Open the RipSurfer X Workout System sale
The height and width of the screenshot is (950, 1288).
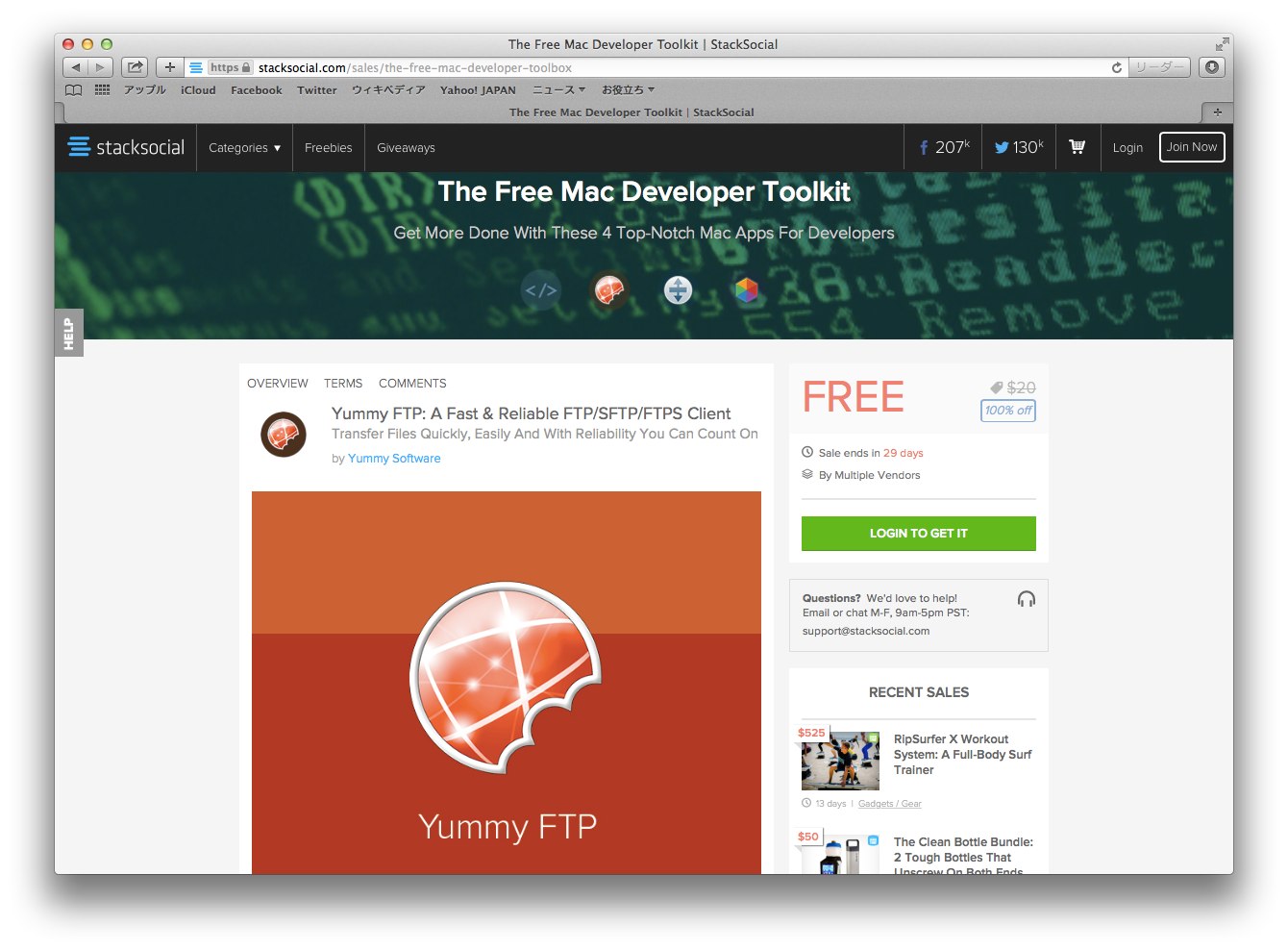pyautogui.click(x=963, y=755)
